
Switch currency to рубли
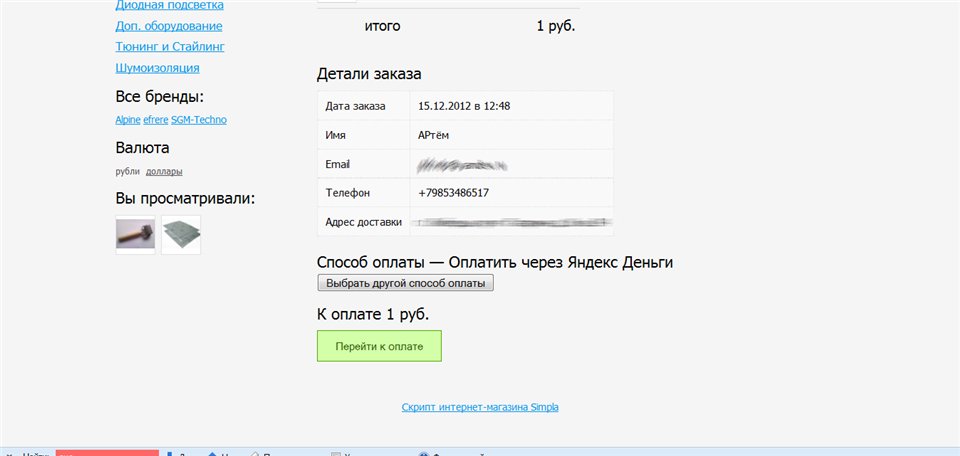127,171
